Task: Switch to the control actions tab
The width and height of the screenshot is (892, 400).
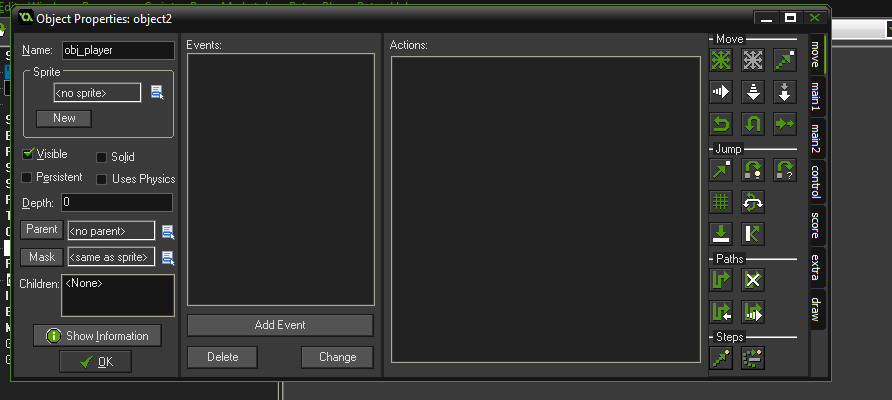Action: pos(816,182)
